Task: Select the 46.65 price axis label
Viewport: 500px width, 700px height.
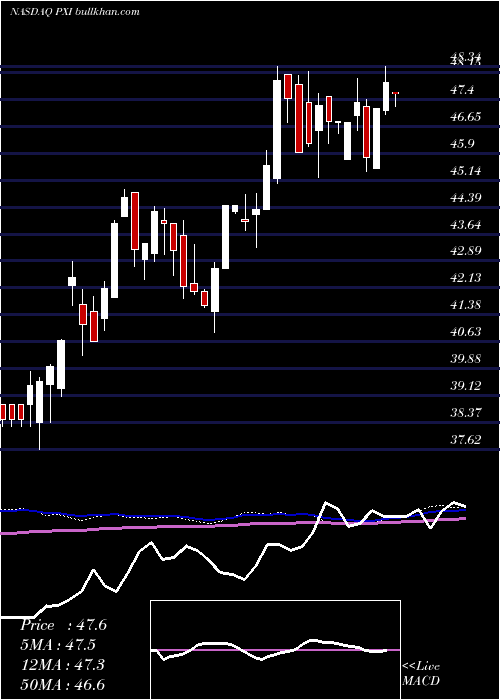Action: point(466,117)
